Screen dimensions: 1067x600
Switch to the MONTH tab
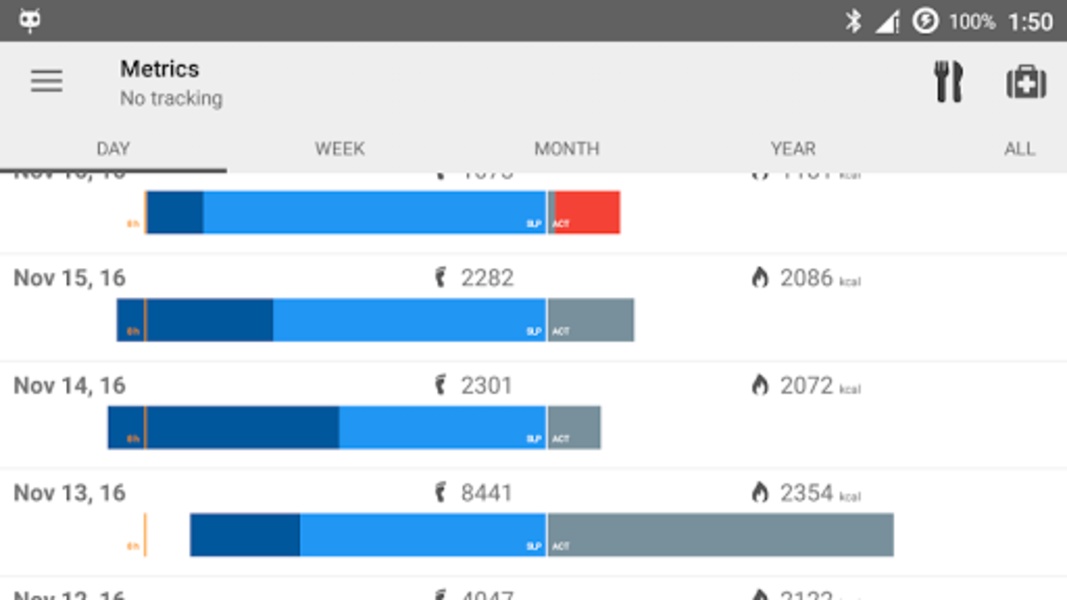(x=567, y=149)
